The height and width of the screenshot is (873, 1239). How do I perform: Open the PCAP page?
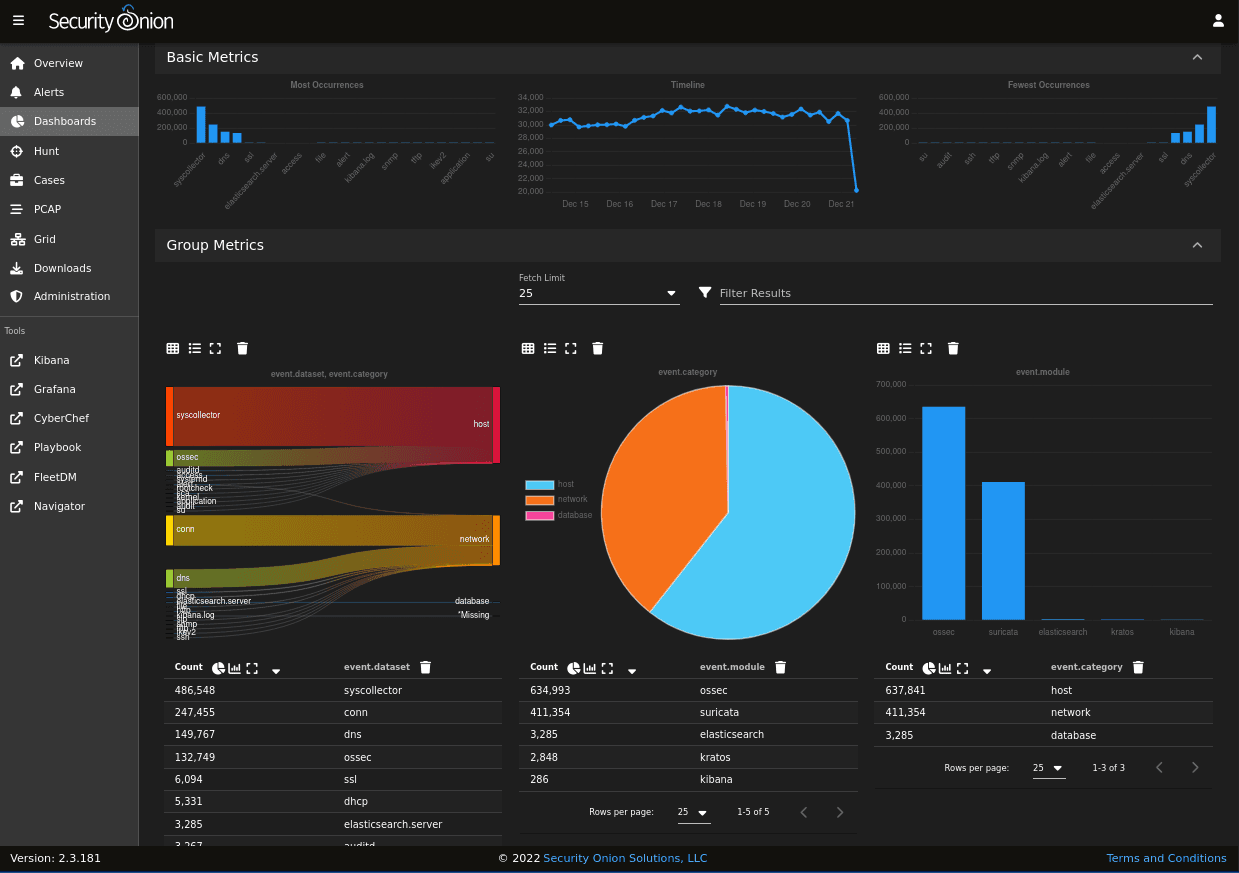(x=69, y=209)
